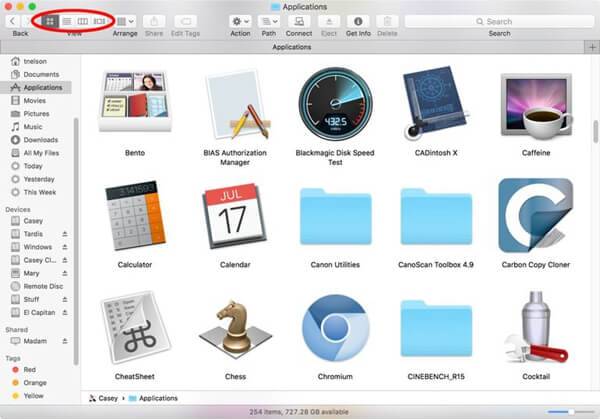Click Applications in the path bar
600x419 pixels.
(x=153, y=398)
